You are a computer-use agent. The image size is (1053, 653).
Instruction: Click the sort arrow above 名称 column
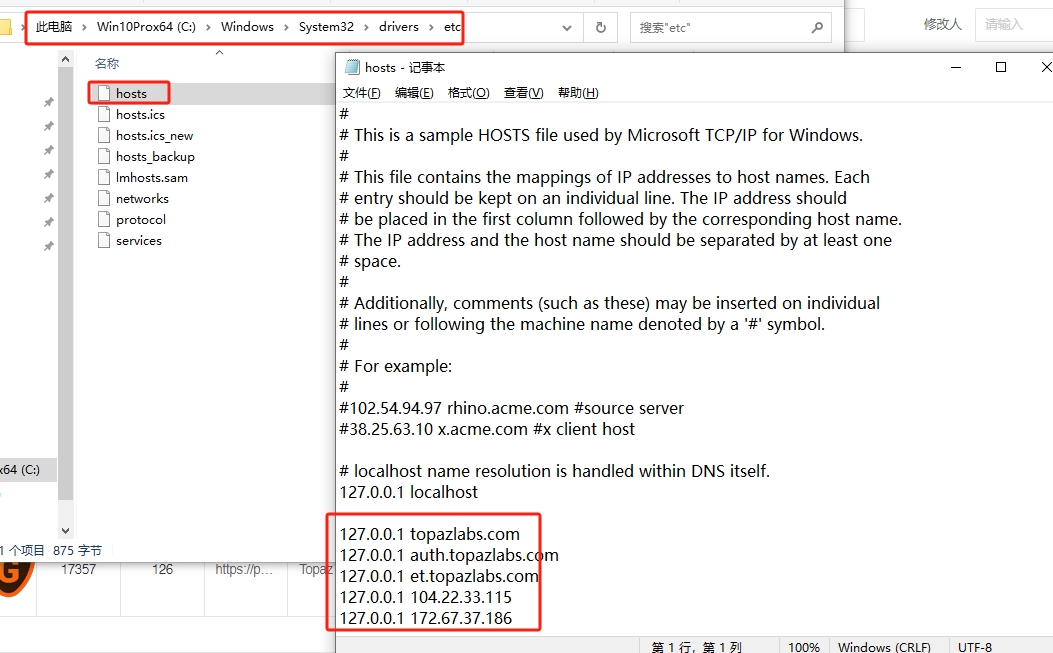pos(219,52)
